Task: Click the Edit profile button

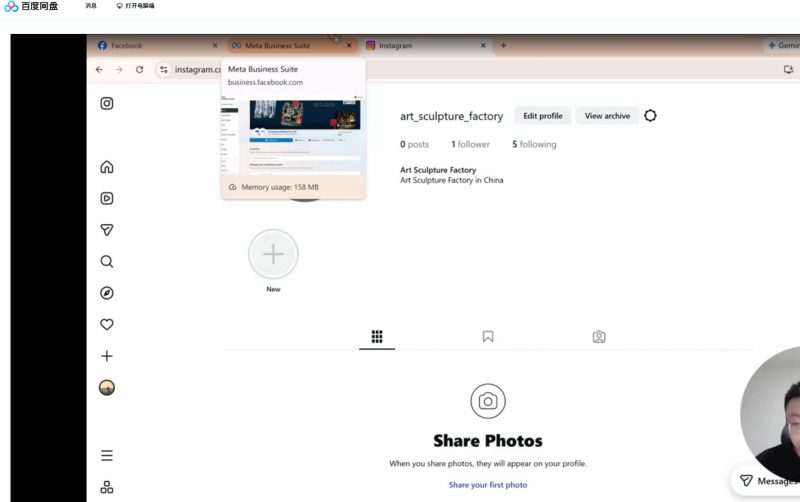Action: coord(543,116)
